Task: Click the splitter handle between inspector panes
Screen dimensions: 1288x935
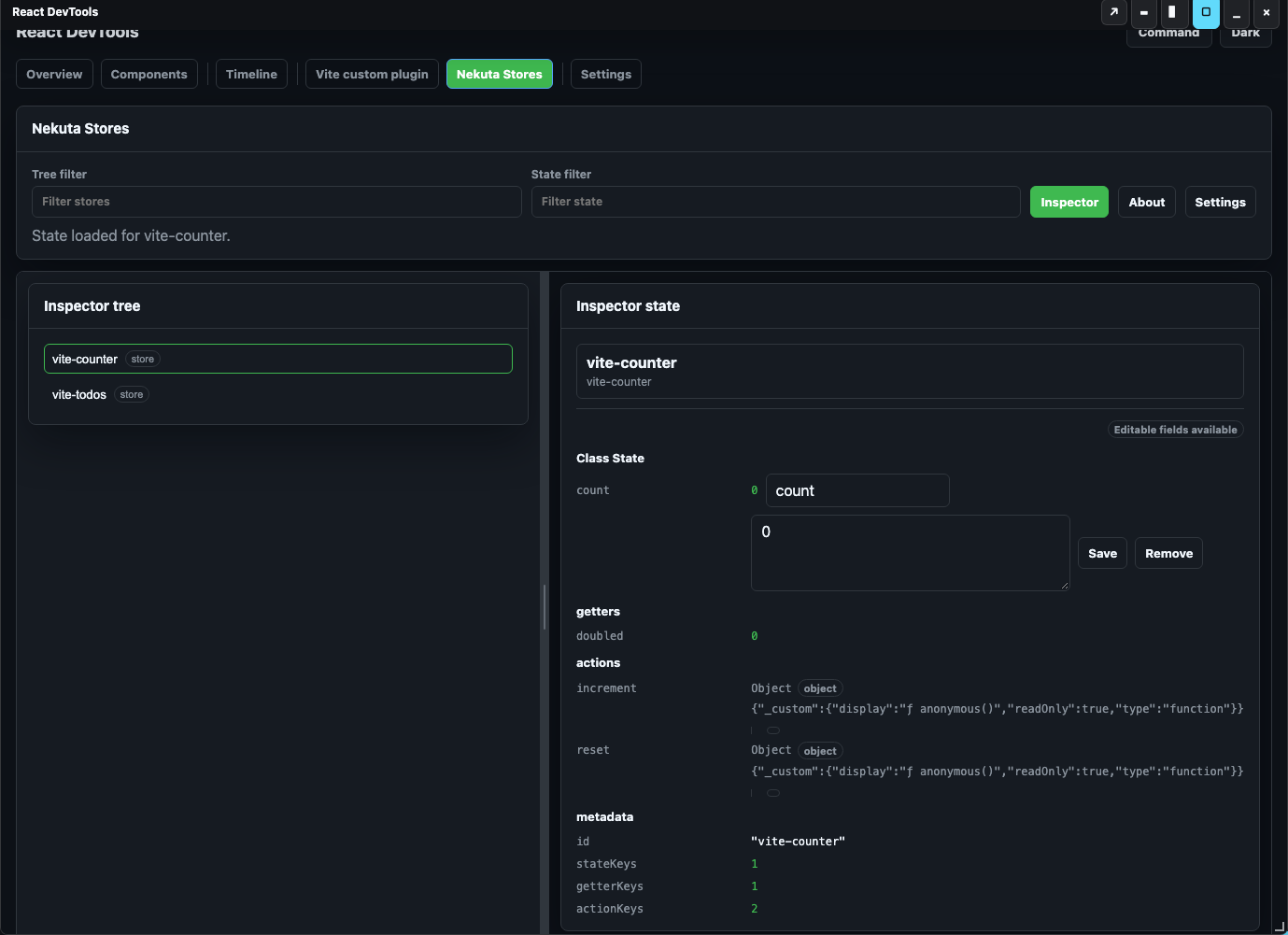Action: pyautogui.click(x=545, y=606)
